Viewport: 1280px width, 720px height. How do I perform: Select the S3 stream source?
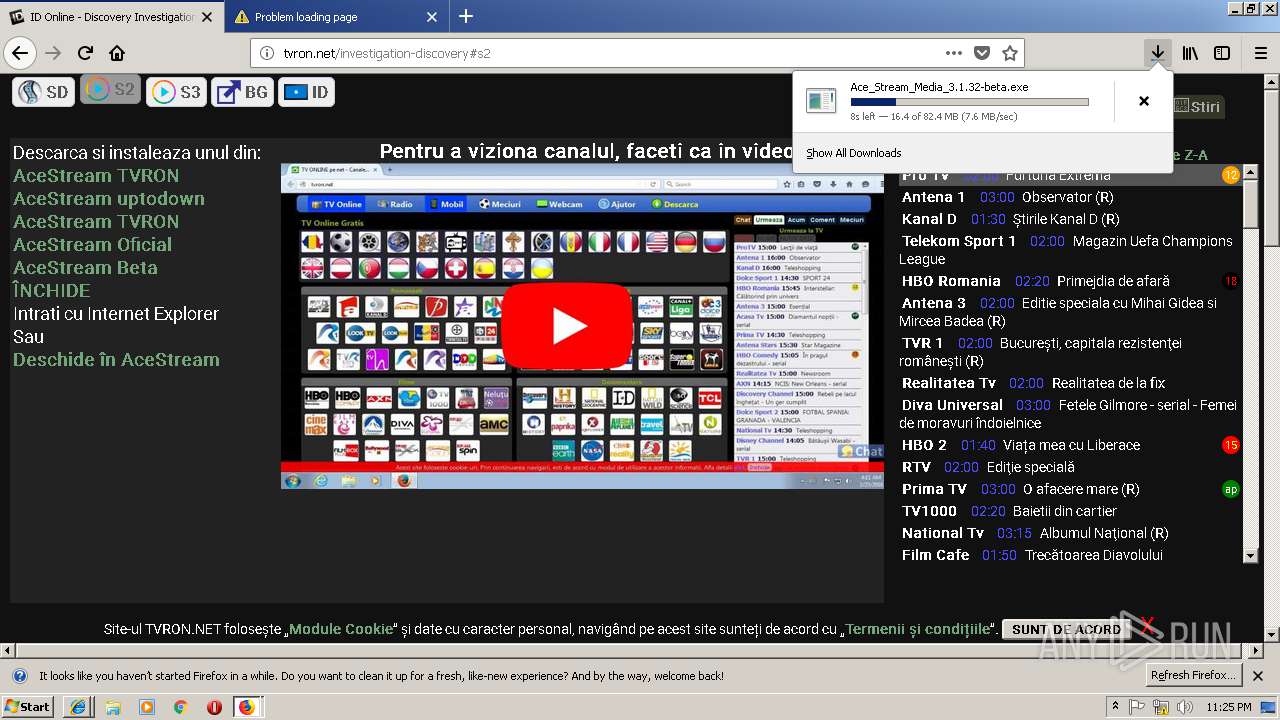pyautogui.click(x=176, y=92)
